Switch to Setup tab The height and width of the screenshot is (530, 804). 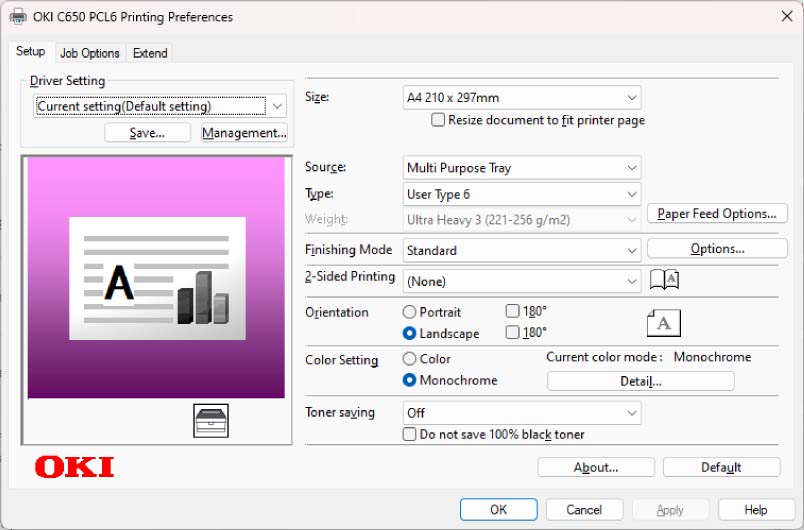click(30, 51)
